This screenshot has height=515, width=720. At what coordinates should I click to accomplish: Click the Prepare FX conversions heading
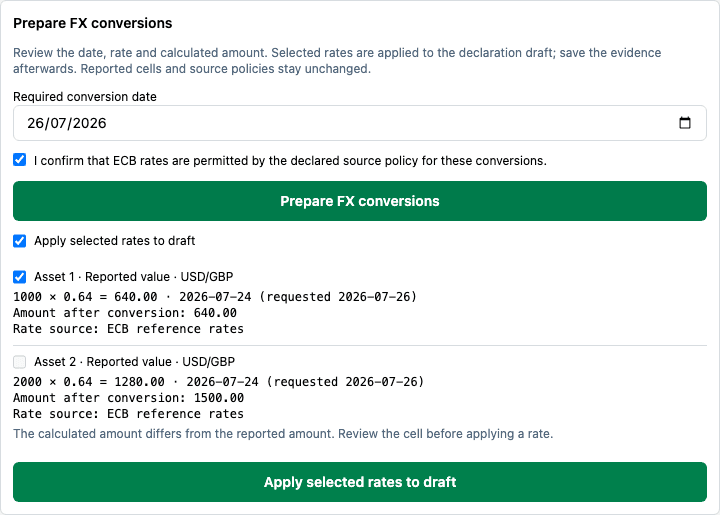coord(93,23)
